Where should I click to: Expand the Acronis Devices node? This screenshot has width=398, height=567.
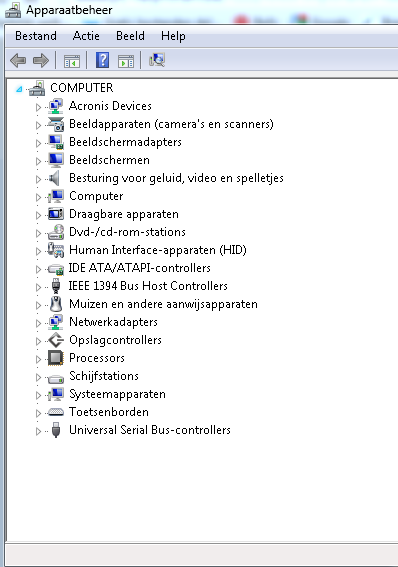tap(38, 107)
